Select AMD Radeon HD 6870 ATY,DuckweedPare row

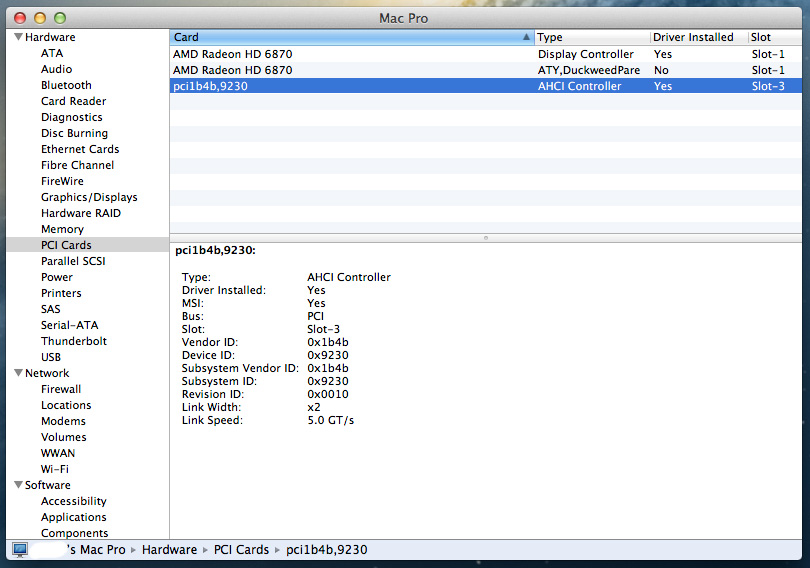pos(486,70)
